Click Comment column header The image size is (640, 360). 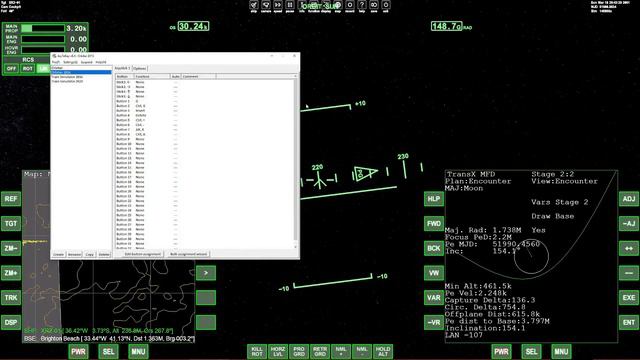click(199, 76)
